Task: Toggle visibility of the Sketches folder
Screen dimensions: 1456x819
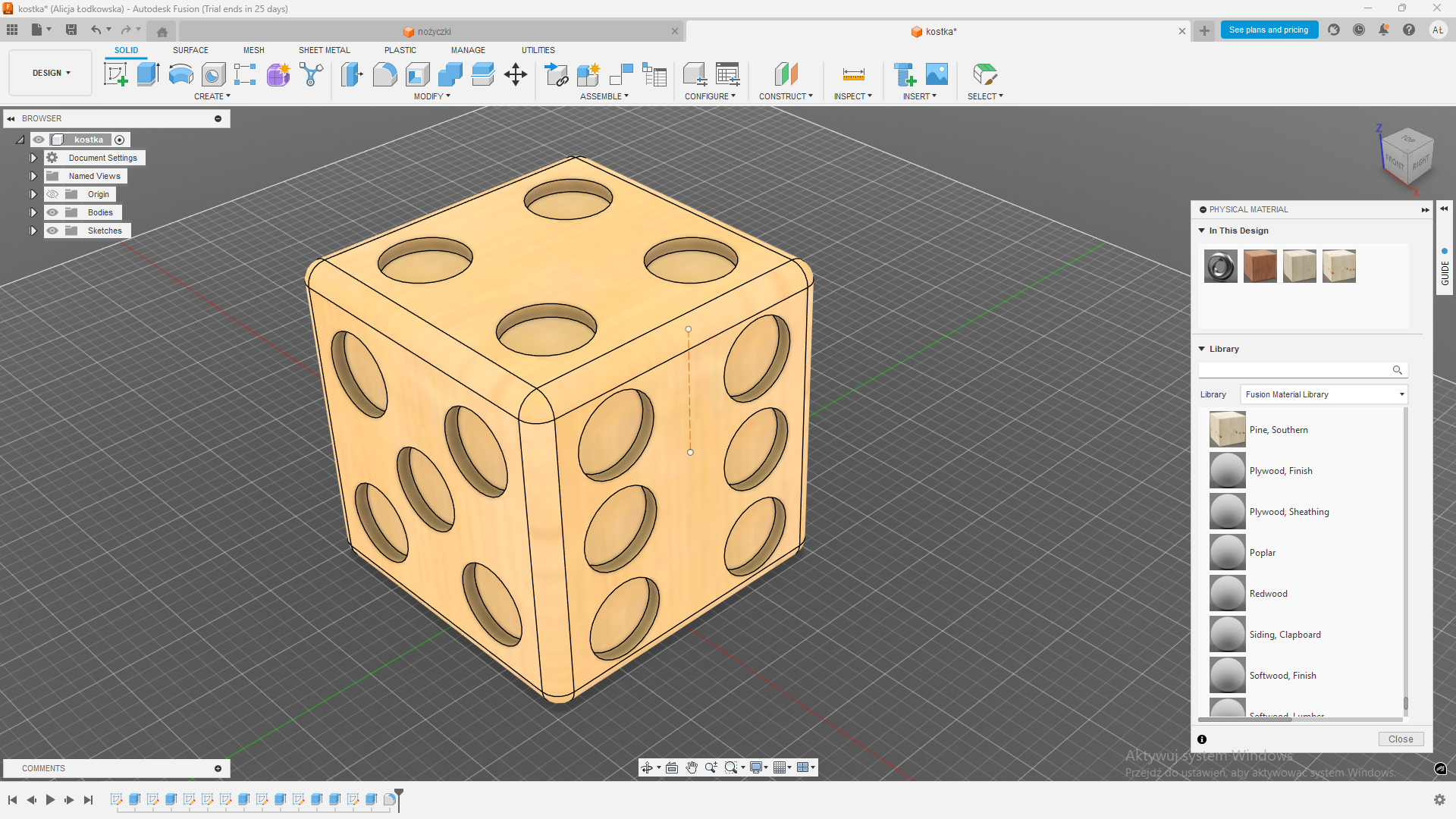Action: tap(52, 231)
